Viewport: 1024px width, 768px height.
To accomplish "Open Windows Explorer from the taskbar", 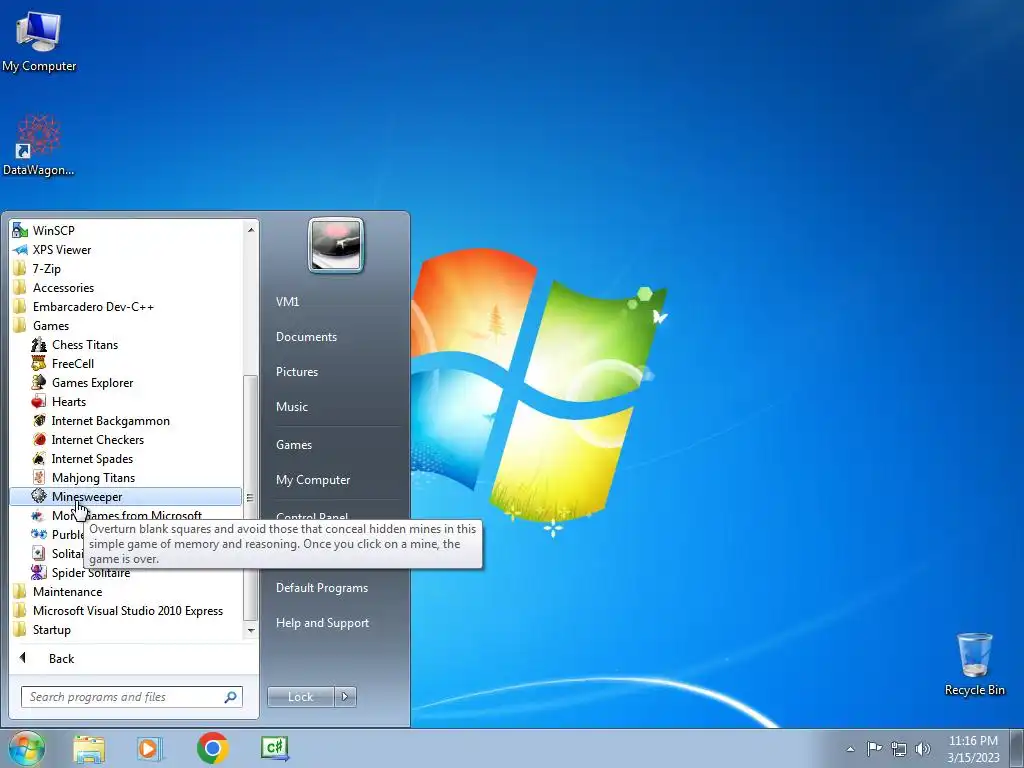I will coord(89,748).
